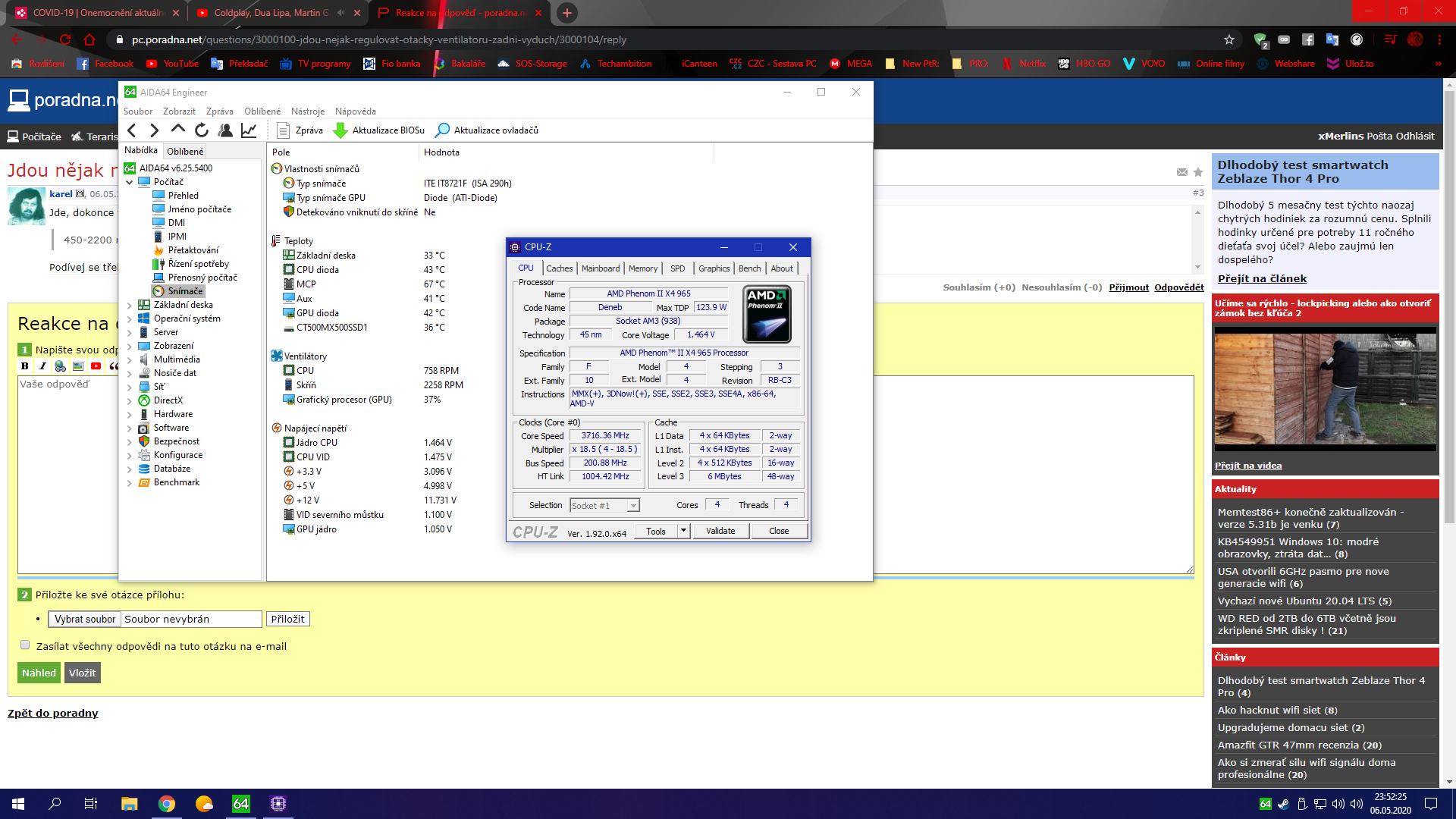Click the Validate button in CPU-Z
Screen dimensions: 1456x819
(x=720, y=531)
